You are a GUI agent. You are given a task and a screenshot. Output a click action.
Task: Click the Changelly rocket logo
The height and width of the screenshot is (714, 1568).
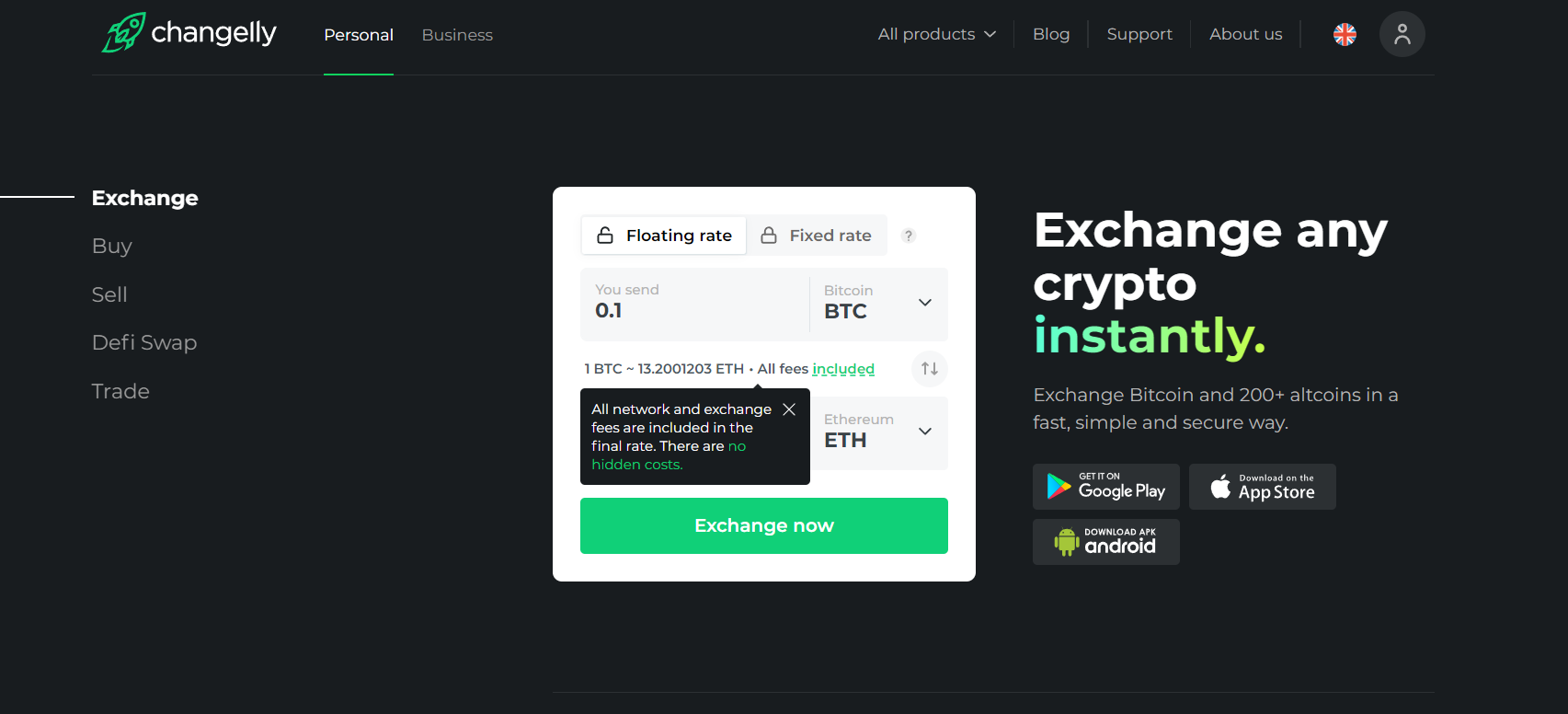pyautogui.click(x=124, y=33)
